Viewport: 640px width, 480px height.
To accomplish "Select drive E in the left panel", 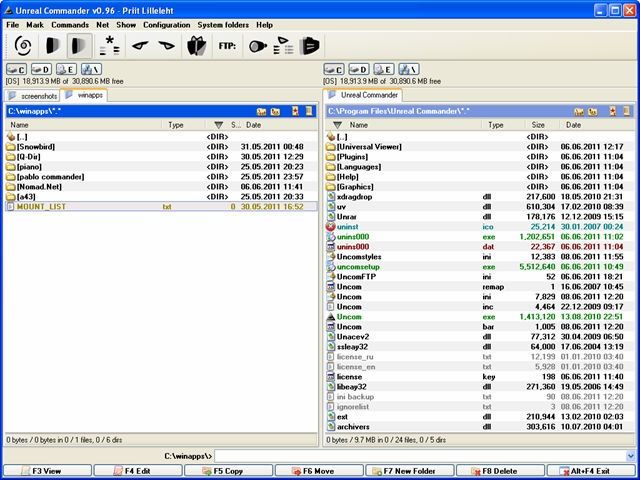I will point(66,69).
